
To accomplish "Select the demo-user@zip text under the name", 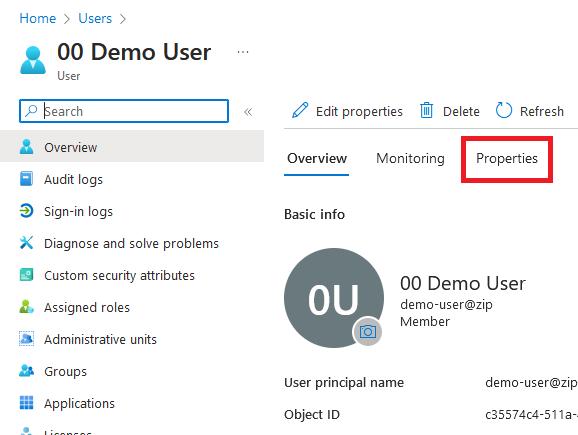I will tap(446, 305).
